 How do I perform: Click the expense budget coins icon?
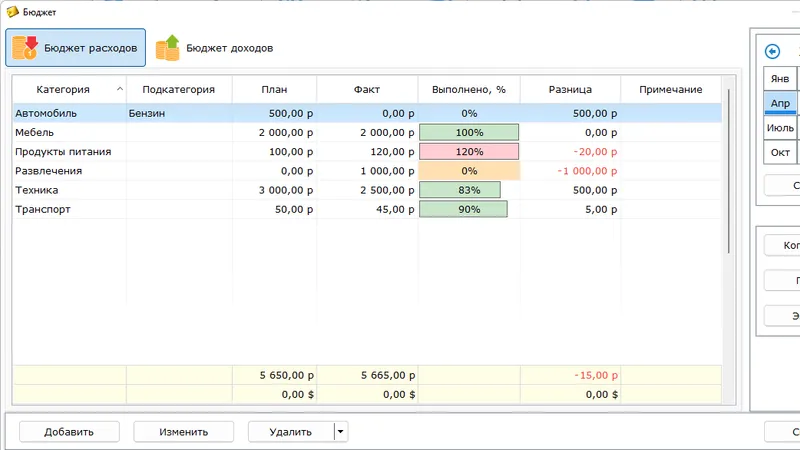coord(26,47)
